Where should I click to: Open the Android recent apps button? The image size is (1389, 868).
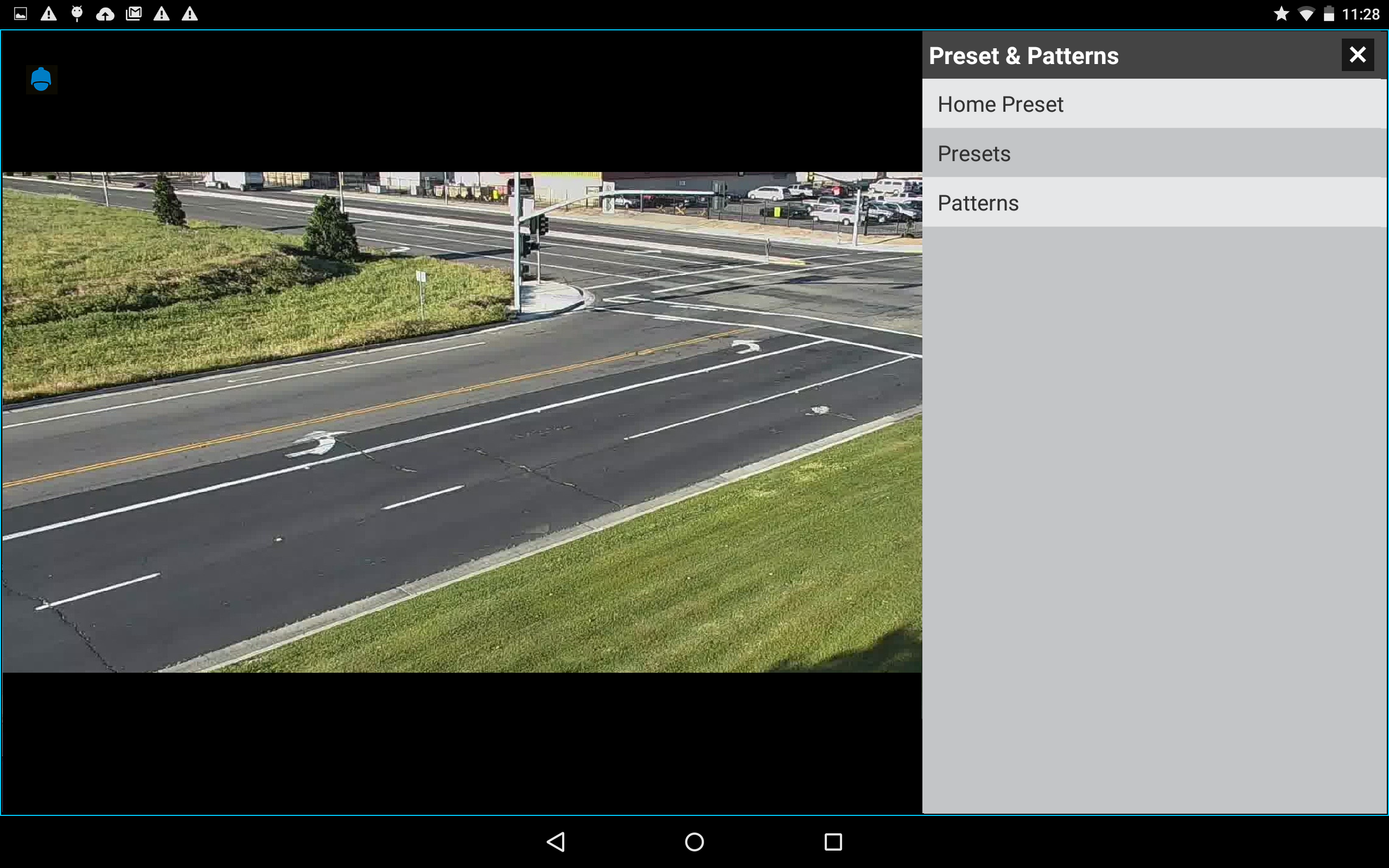[x=833, y=841]
